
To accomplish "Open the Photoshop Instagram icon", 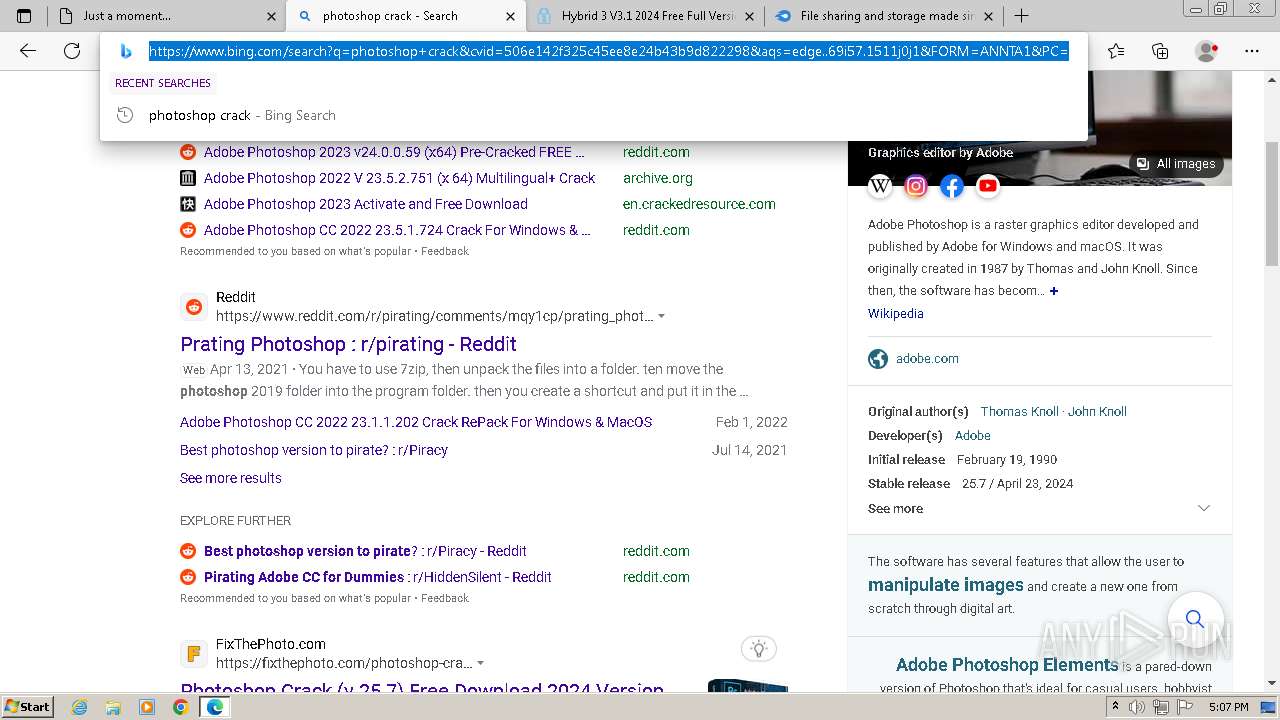I will point(916,186).
